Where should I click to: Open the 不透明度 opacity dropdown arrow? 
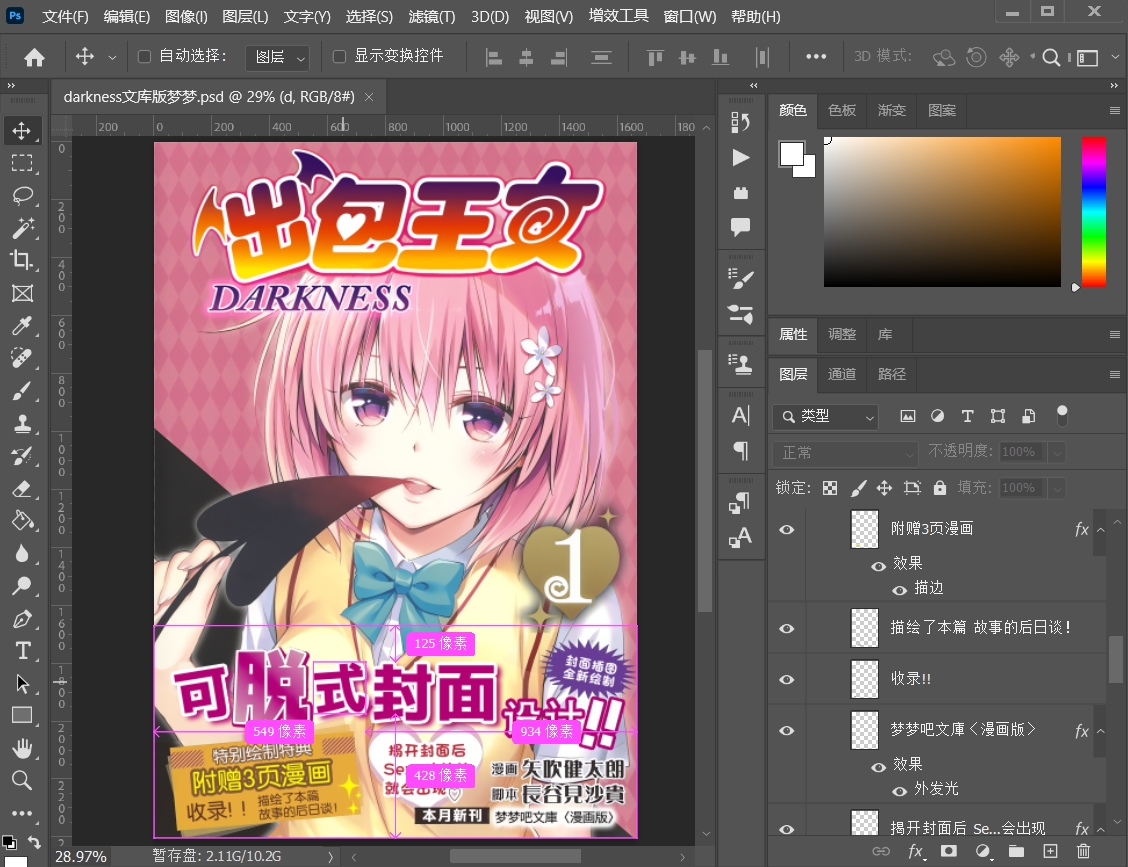click(1057, 453)
